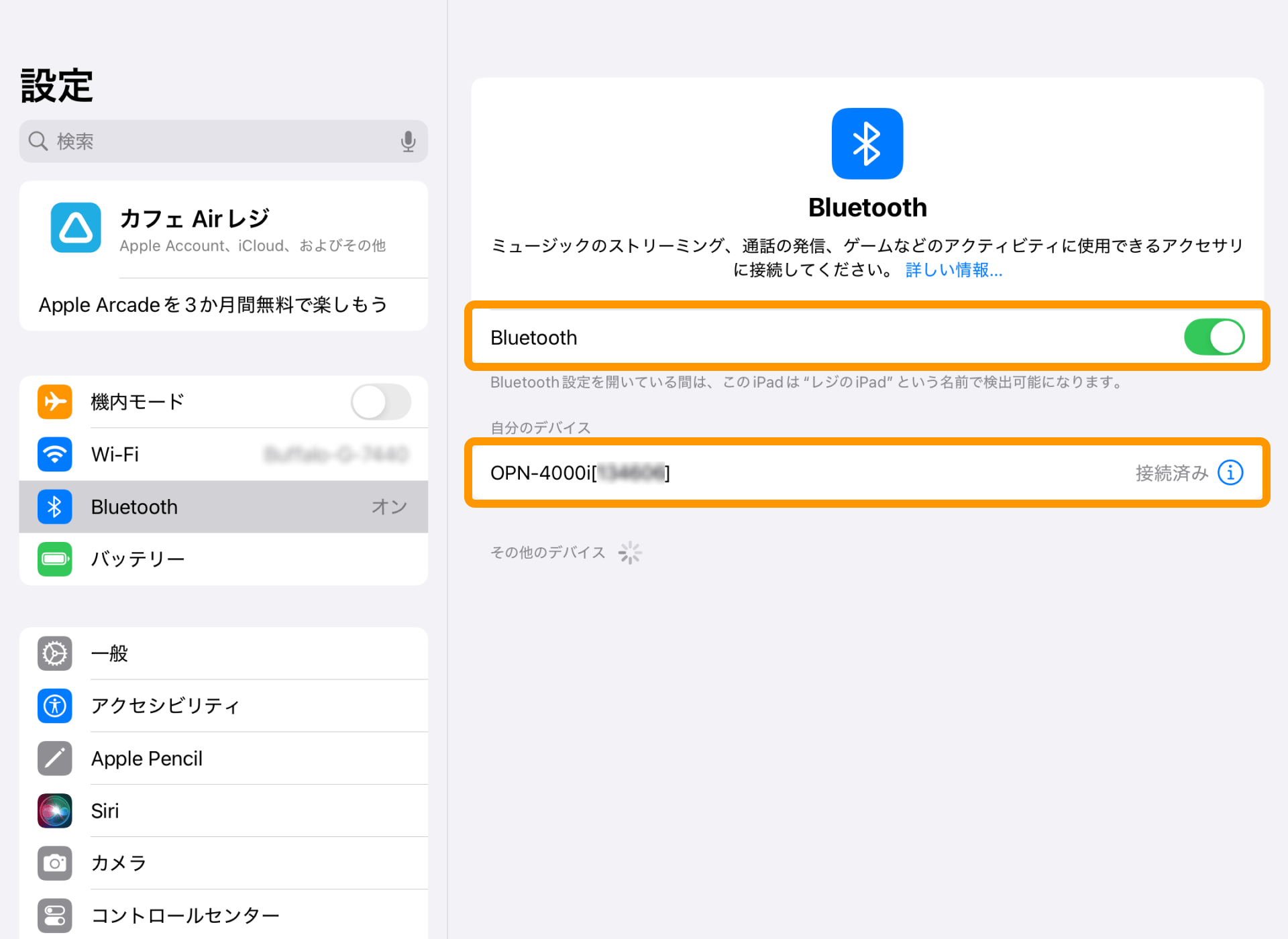Enable airplane mode toggle

381,402
